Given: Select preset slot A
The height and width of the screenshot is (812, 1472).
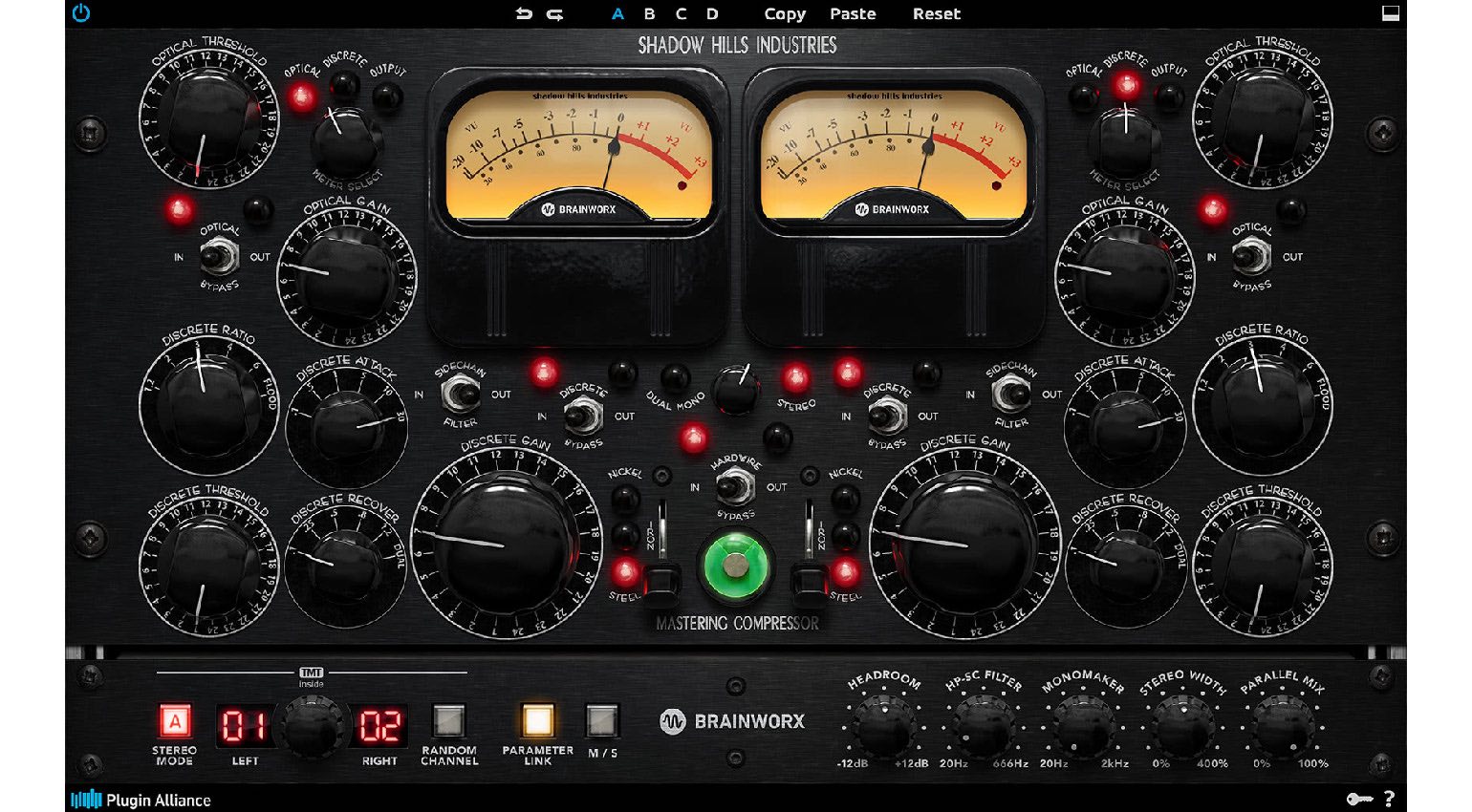Looking at the screenshot, I should (x=617, y=13).
